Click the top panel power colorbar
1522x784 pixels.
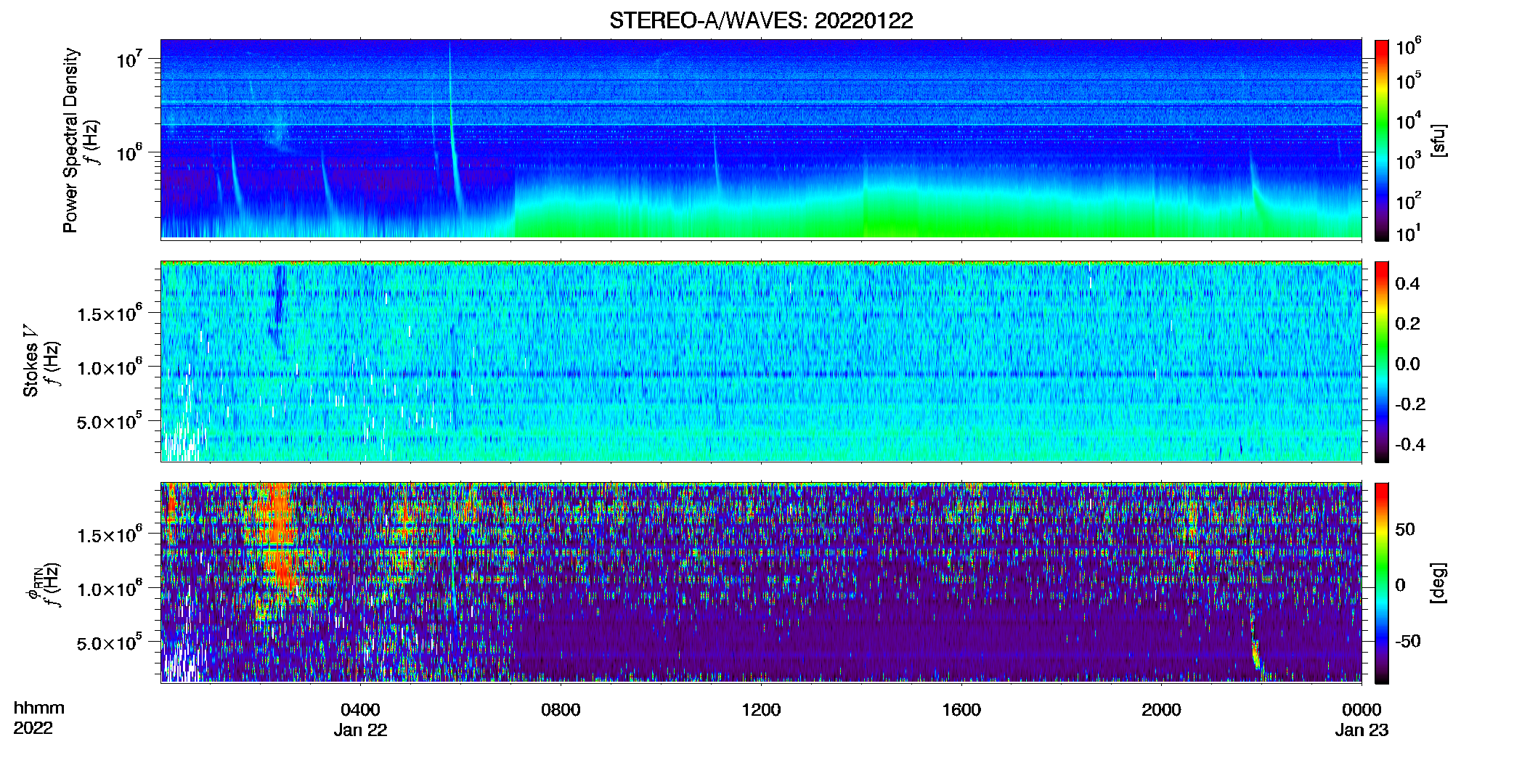[x=1382, y=140]
